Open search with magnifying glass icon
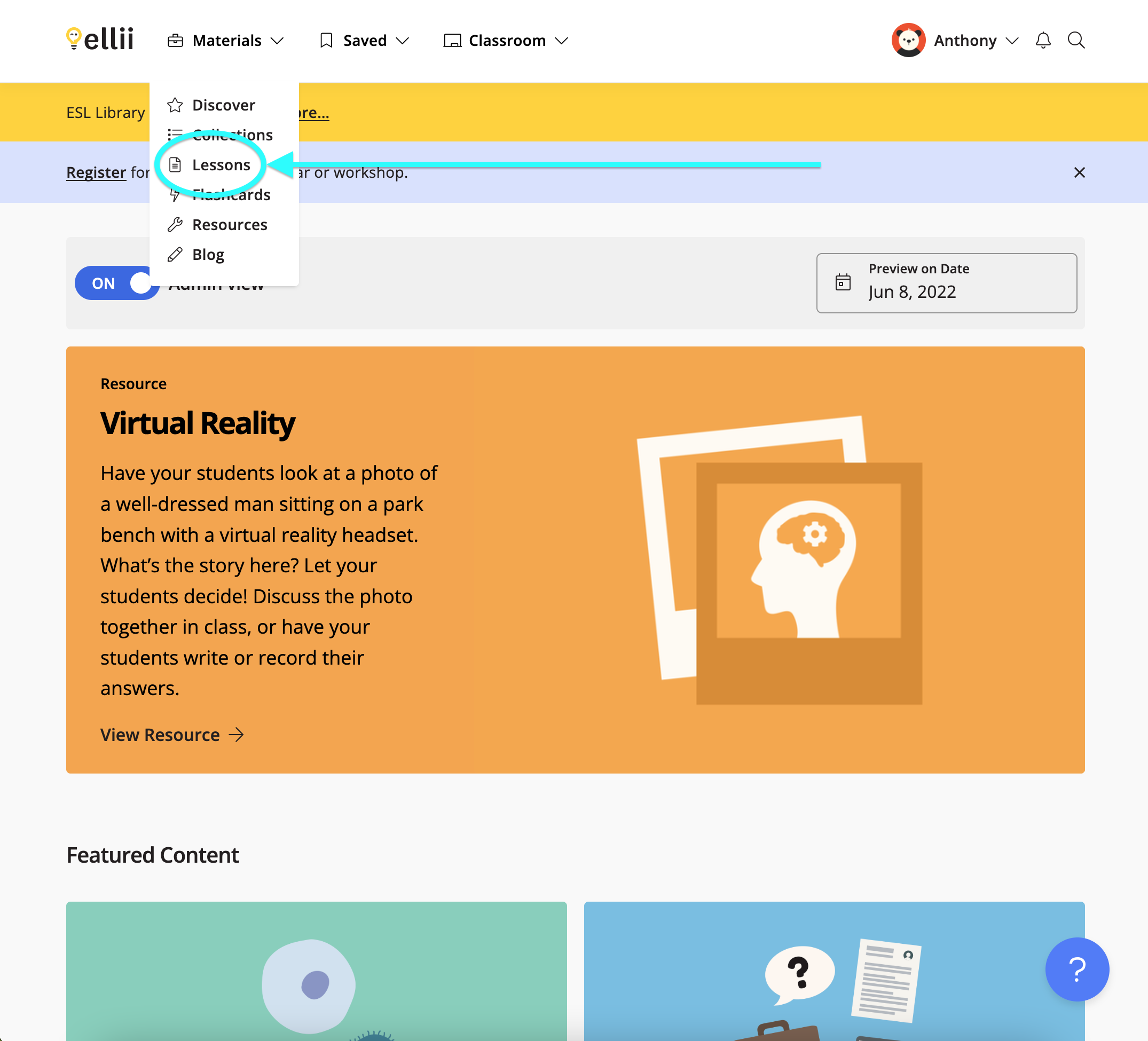 [x=1076, y=41]
